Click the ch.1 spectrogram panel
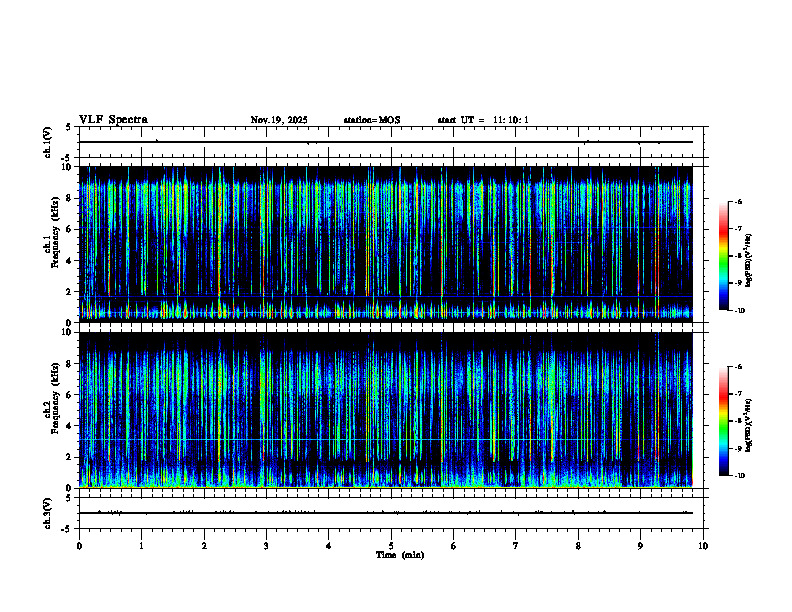This screenshot has width=792, height=612. [x=386, y=244]
